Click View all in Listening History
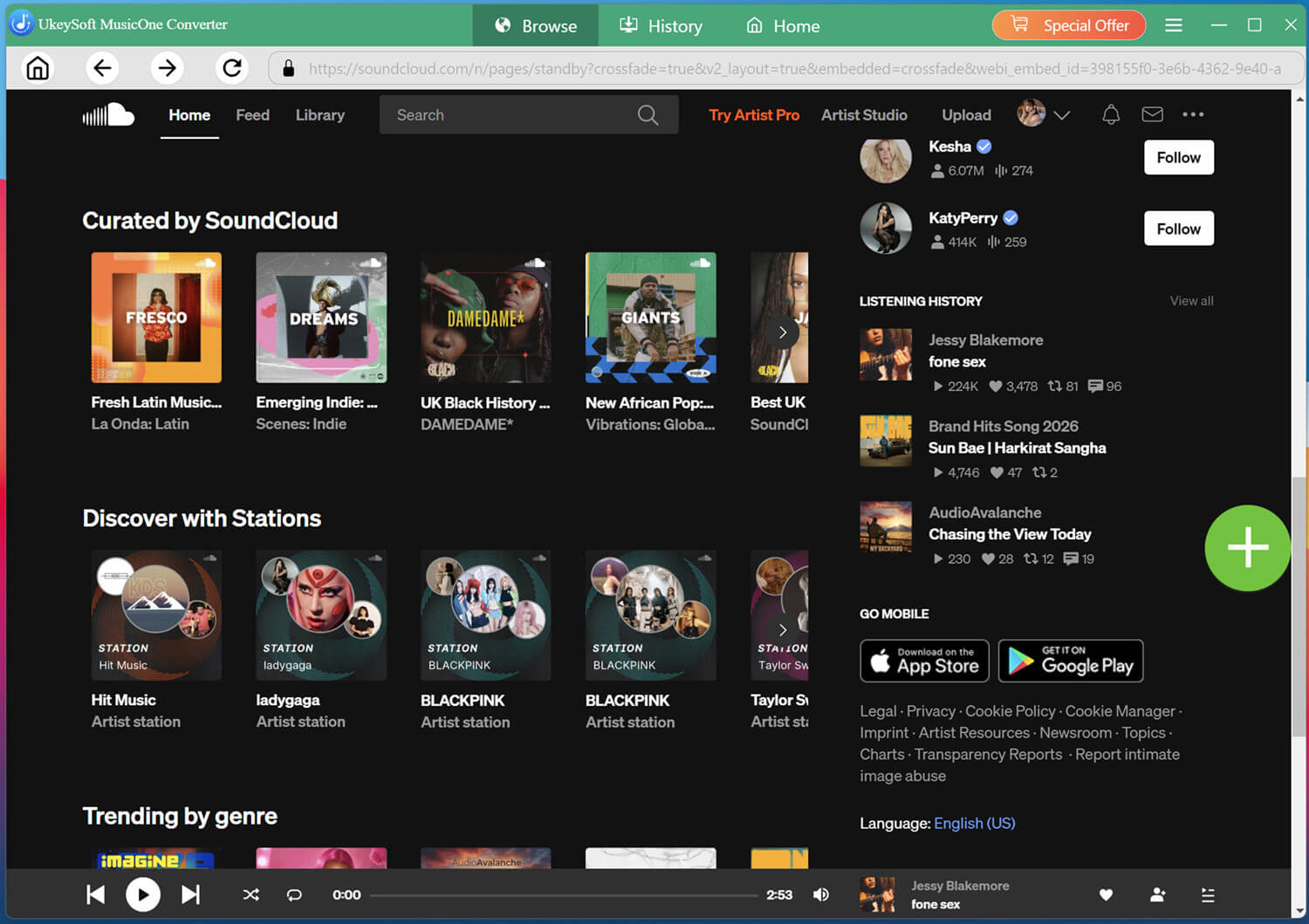The image size is (1309, 924). (x=1191, y=301)
